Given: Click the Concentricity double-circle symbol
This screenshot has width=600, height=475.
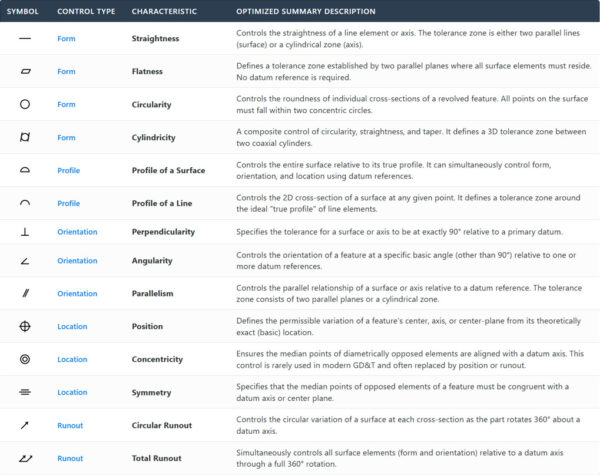Looking at the screenshot, I should pos(25,359).
